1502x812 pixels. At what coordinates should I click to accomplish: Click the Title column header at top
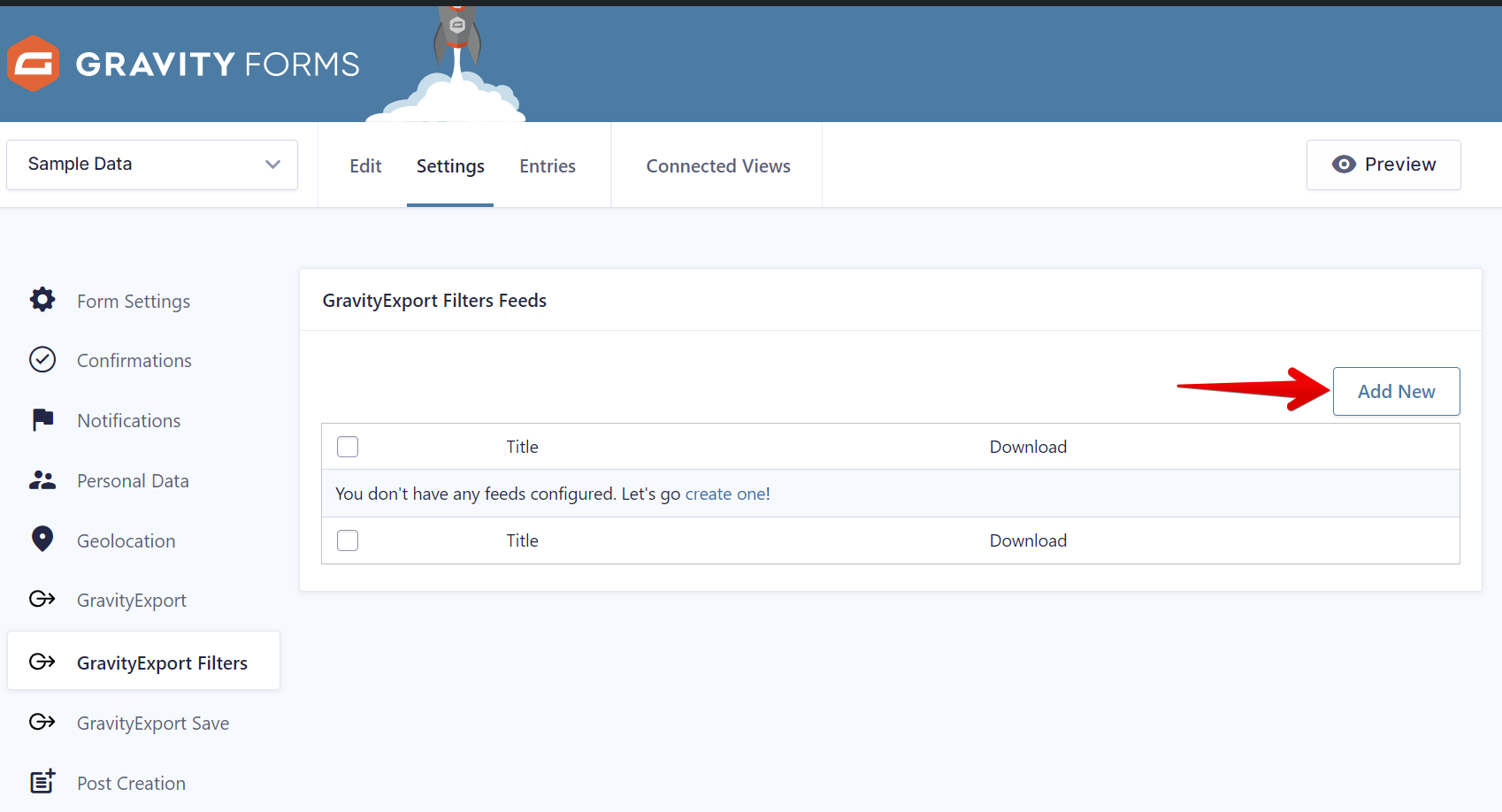click(522, 447)
